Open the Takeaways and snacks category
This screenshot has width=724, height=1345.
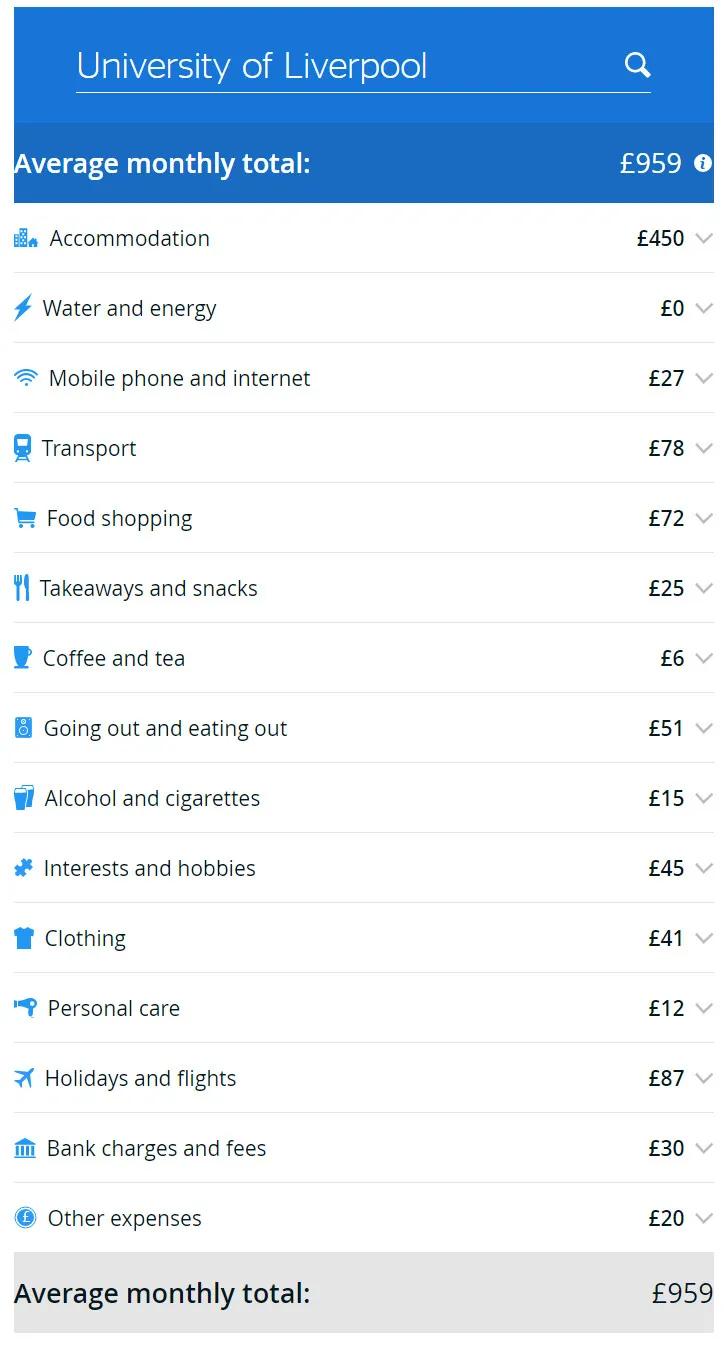click(149, 588)
